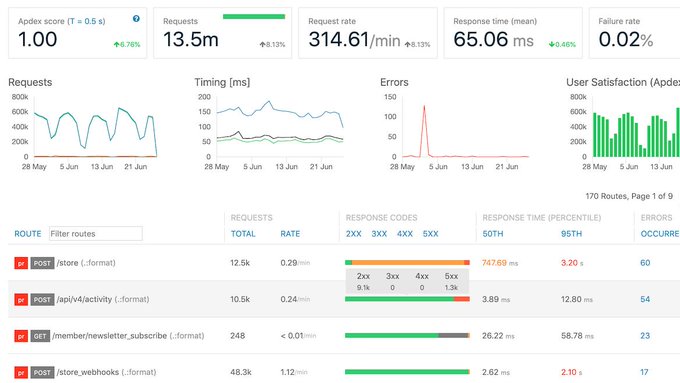Sort by 2XX response codes

click(353, 234)
